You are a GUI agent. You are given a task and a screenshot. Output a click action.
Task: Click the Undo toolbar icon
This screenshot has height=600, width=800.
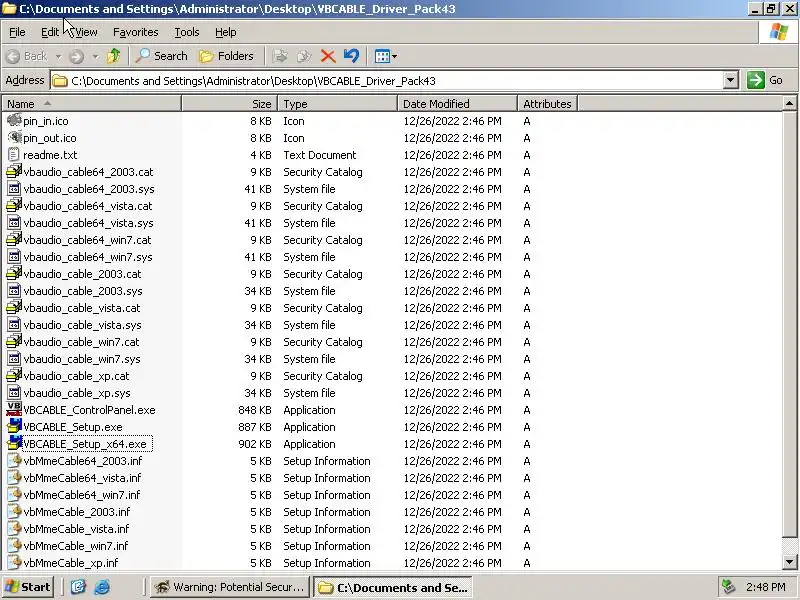(x=351, y=56)
